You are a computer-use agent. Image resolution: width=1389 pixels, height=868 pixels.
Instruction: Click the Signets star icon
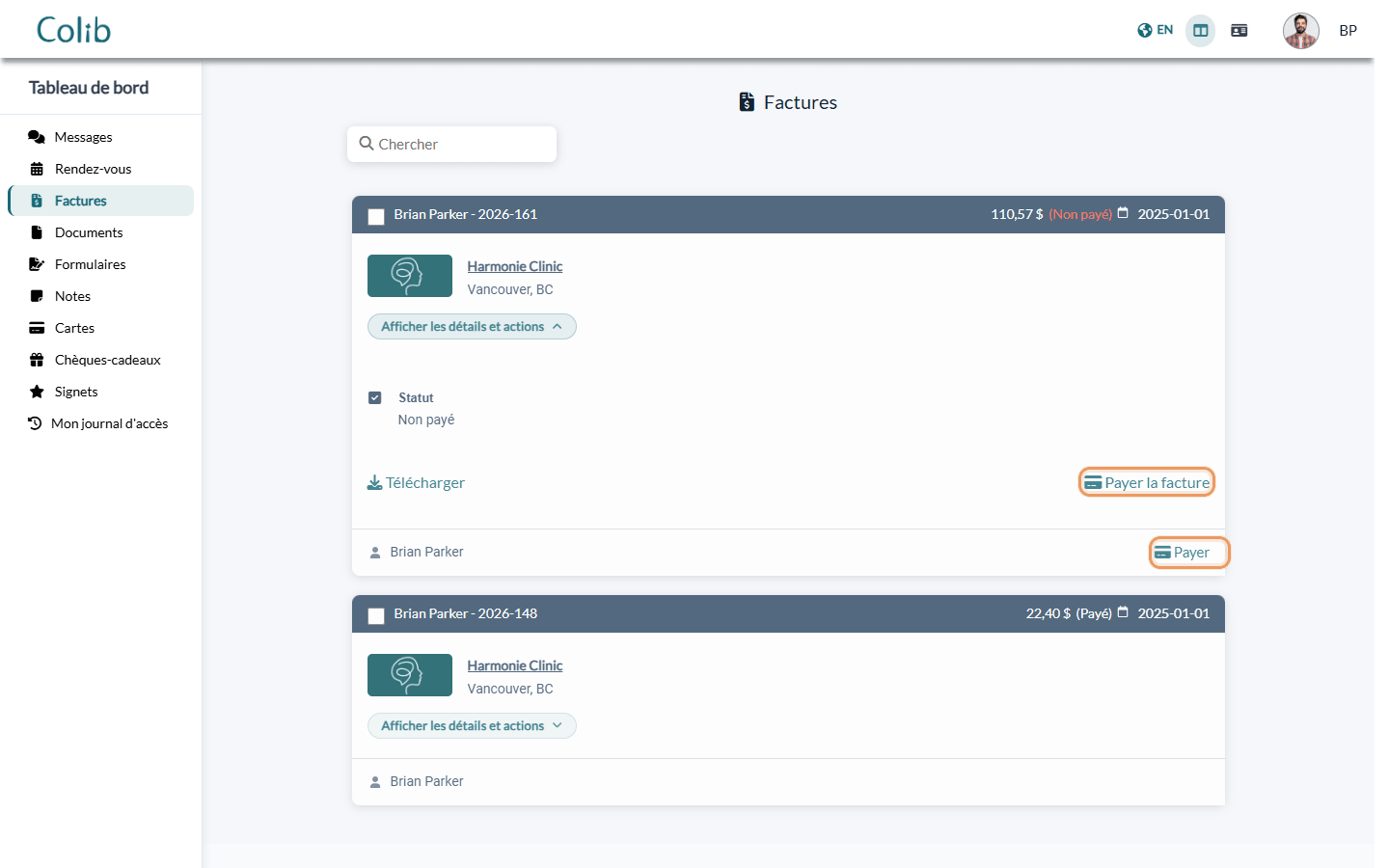[x=37, y=392]
